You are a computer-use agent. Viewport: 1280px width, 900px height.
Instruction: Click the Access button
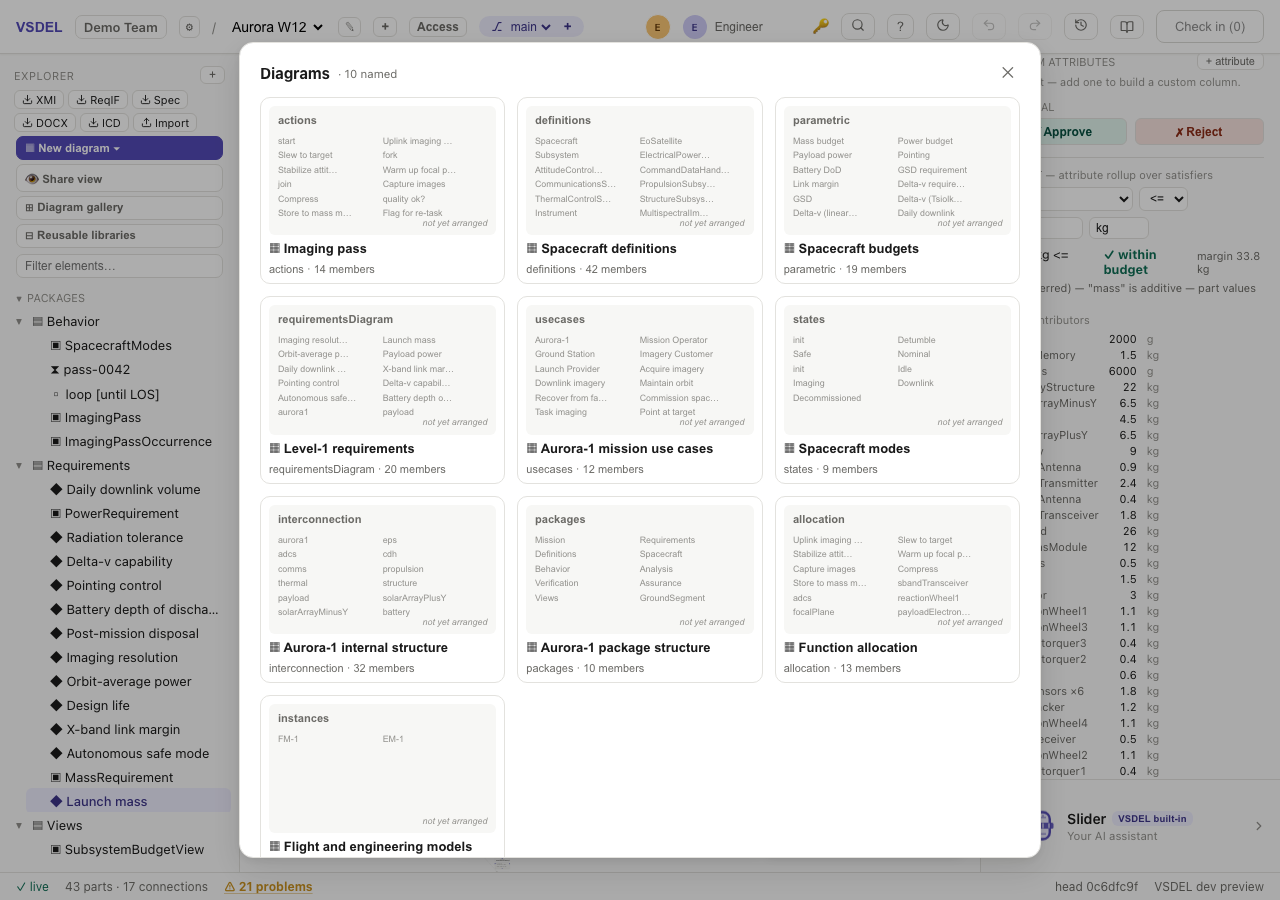point(437,27)
